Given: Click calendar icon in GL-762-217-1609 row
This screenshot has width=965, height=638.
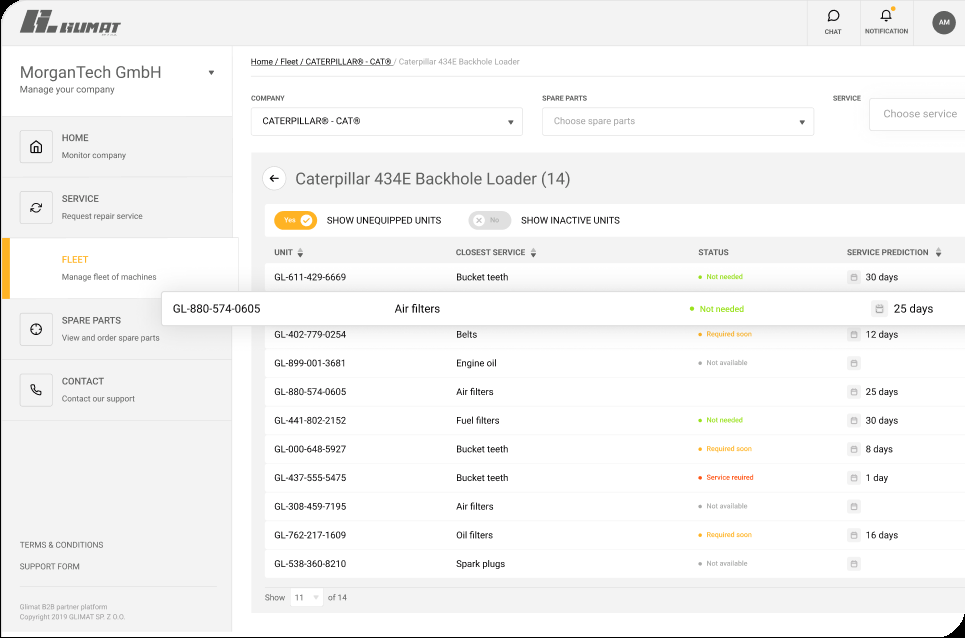Looking at the screenshot, I should (x=854, y=535).
